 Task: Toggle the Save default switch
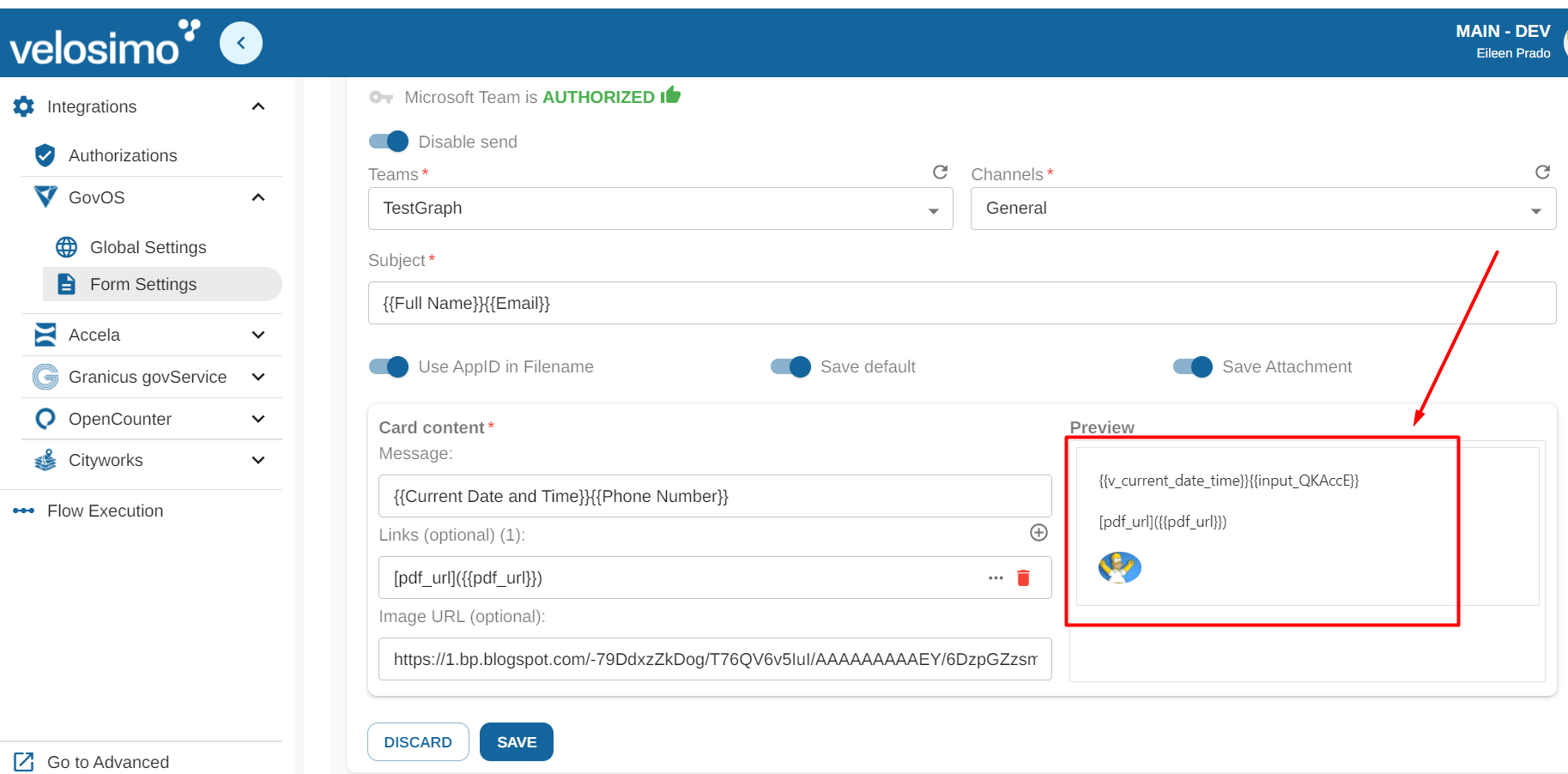pos(790,367)
